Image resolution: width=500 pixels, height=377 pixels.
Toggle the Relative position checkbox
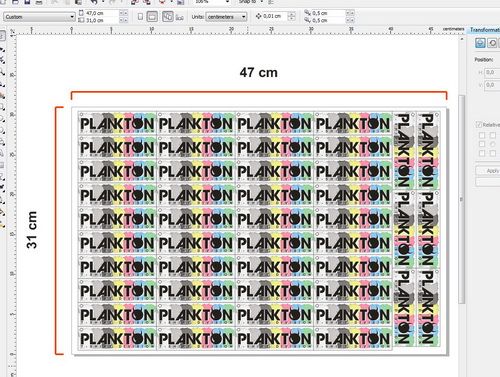click(x=478, y=125)
